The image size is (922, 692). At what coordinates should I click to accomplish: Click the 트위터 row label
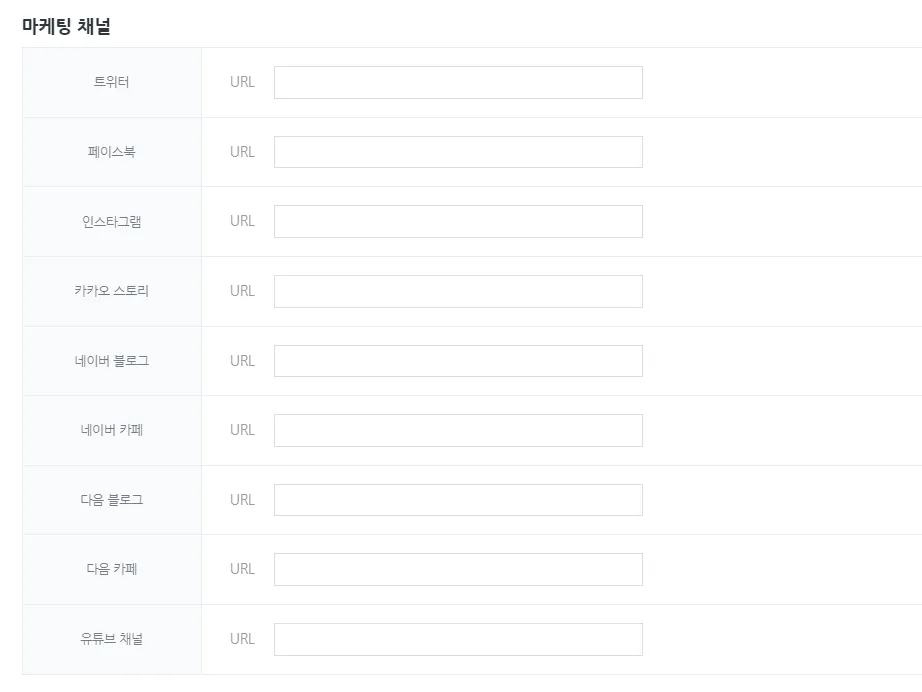coord(111,82)
